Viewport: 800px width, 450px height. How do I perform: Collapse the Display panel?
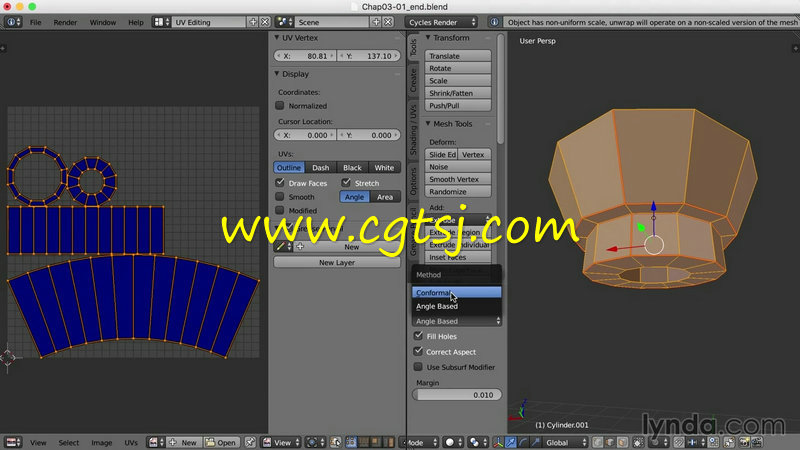pos(277,74)
